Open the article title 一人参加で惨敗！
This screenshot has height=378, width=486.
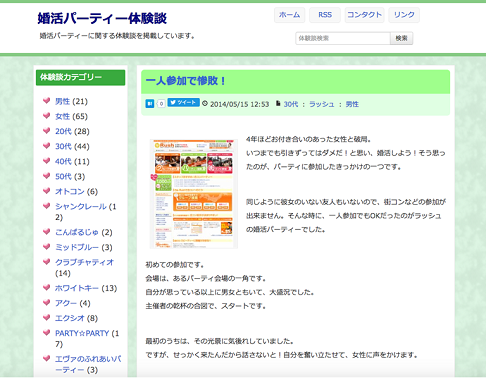coord(186,81)
